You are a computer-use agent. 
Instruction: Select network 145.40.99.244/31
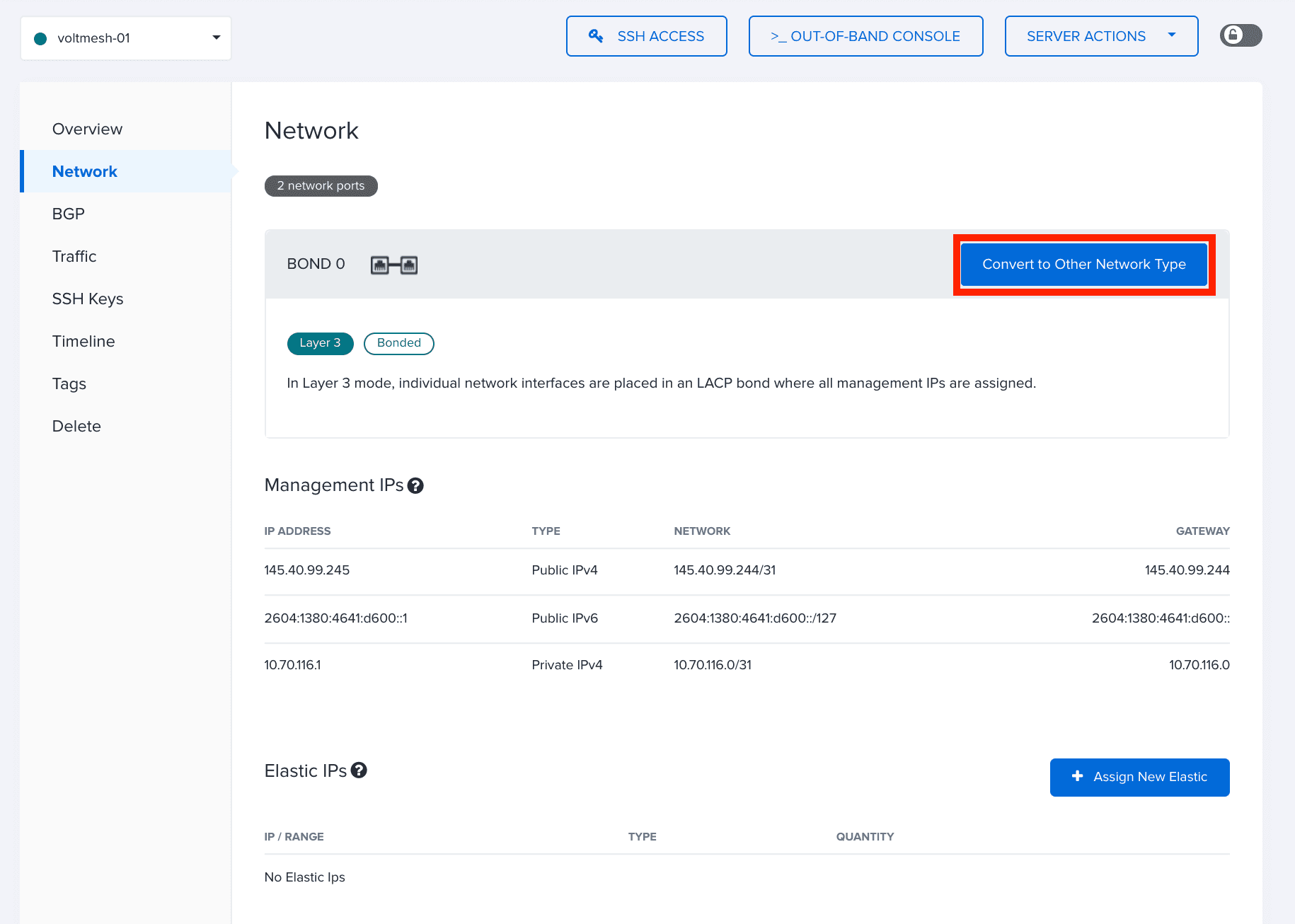pos(725,570)
